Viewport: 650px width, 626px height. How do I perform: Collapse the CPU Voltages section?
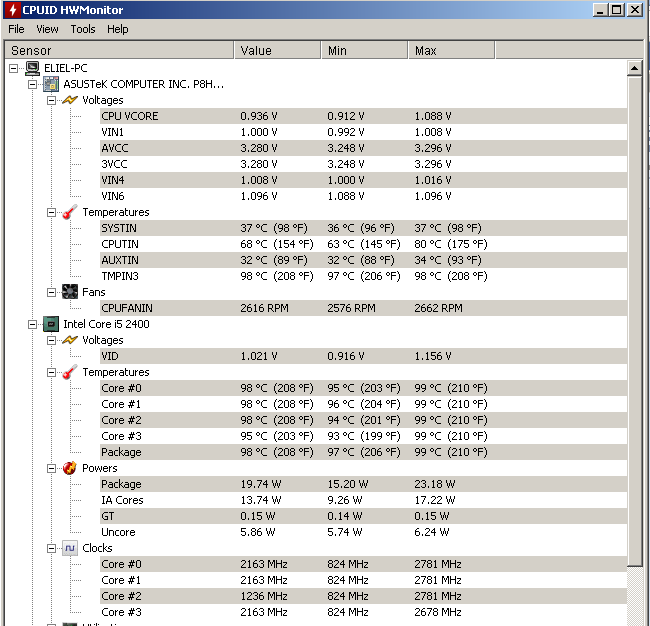pyautogui.click(x=51, y=340)
